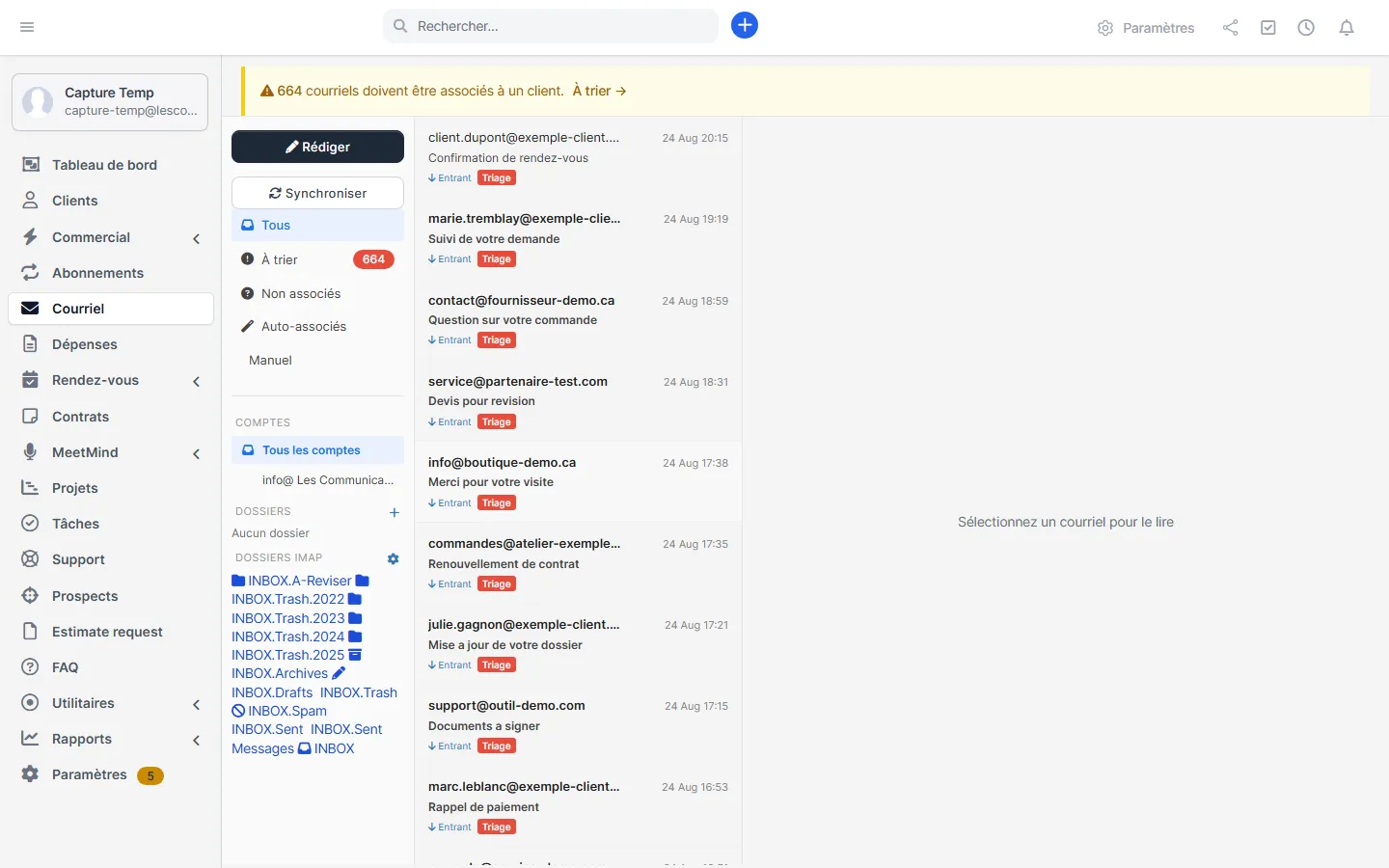Open the INBOX.Drafts folder
1389x868 pixels.
click(x=272, y=692)
